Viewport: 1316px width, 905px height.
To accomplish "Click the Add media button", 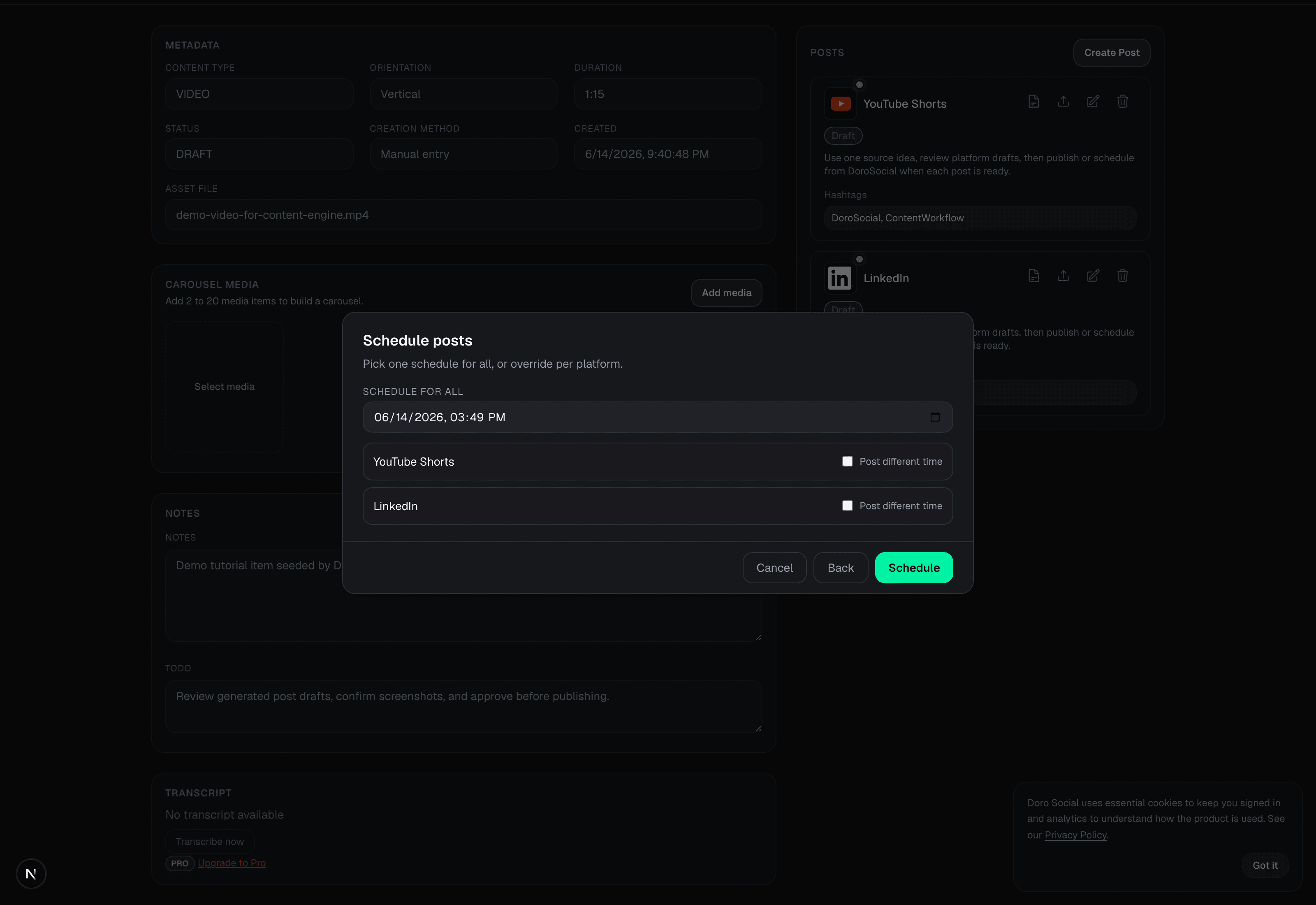I will [726, 293].
